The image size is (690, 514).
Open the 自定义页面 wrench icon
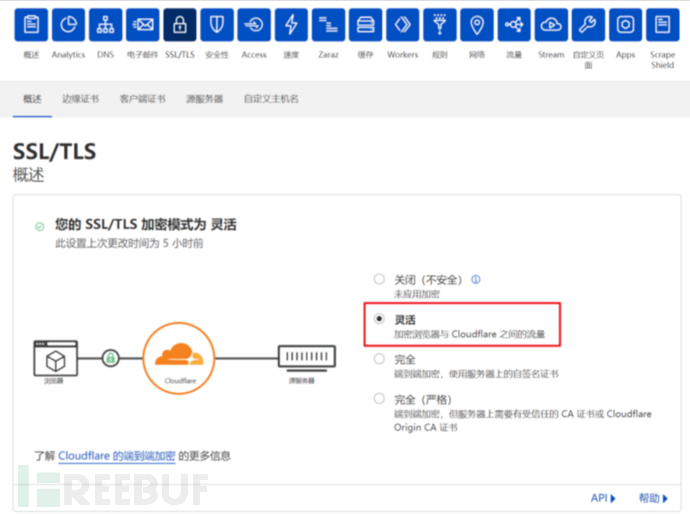pyautogui.click(x=588, y=25)
